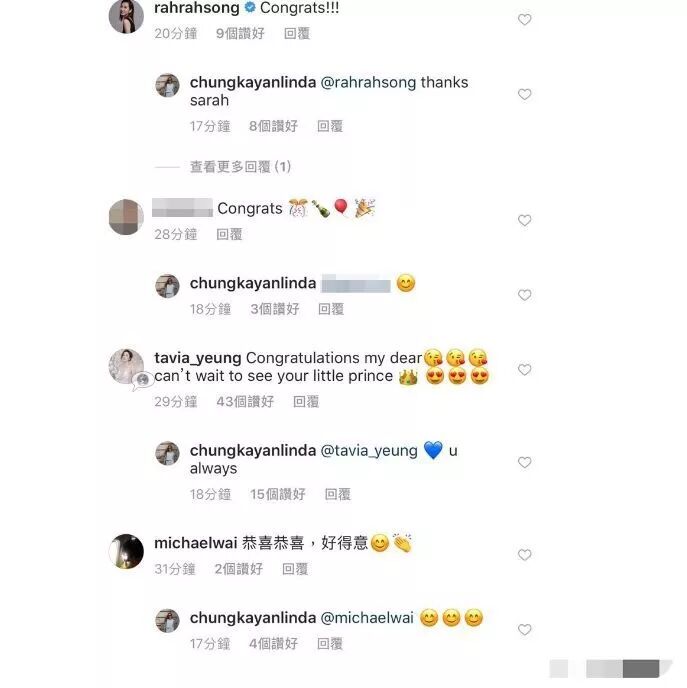Image resolution: width=687 pixels, height=688 pixels.
Task: Like chungkayanlinda's smiley reply to blurred user
Action: tap(525, 295)
